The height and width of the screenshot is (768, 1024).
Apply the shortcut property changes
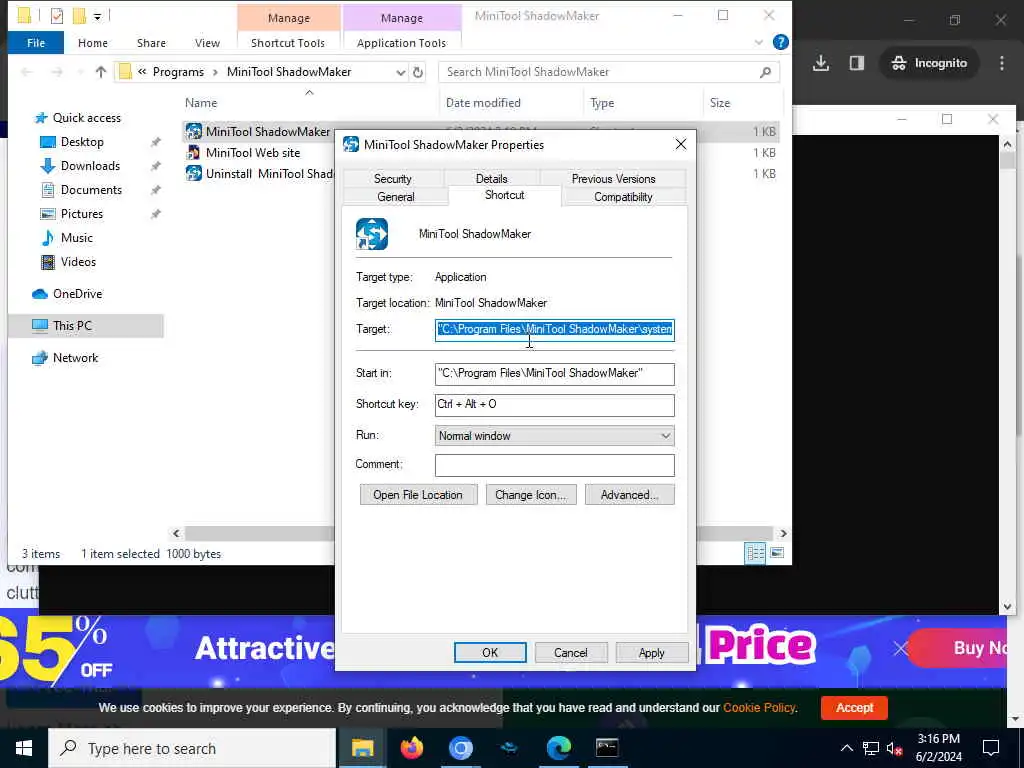pyautogui.click(x=652, y=652)
